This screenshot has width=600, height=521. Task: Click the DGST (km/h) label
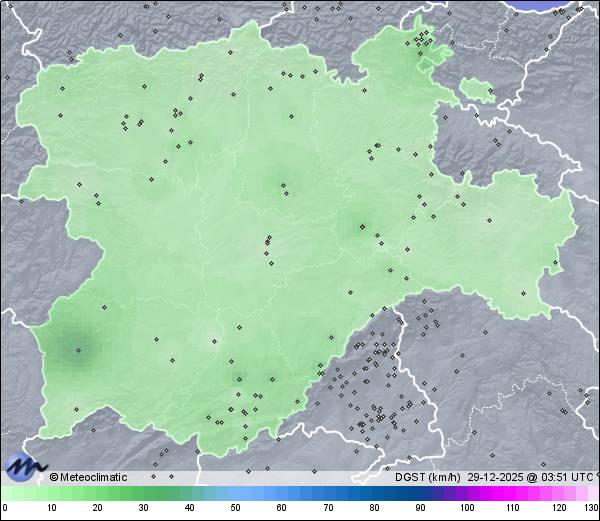click(x=427, y=477)
